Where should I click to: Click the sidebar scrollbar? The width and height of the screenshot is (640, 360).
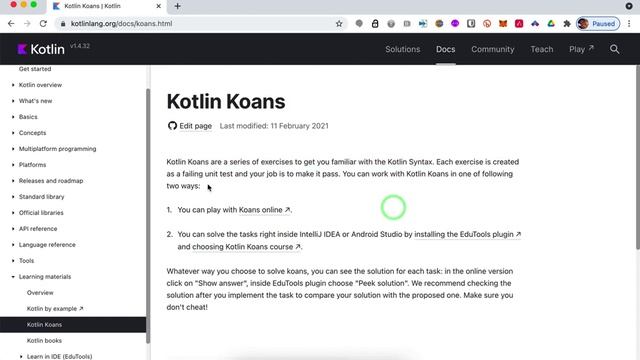[x=148, y=216]
